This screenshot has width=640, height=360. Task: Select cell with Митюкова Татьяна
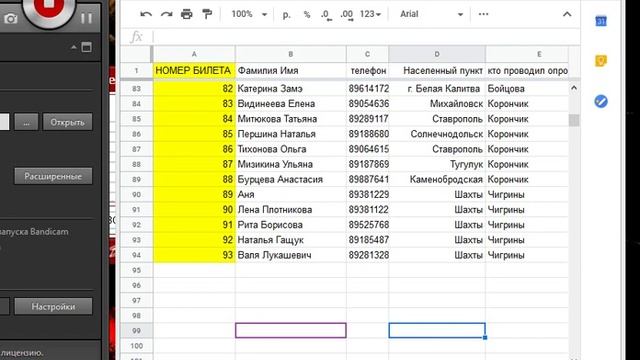pos(291,119)
